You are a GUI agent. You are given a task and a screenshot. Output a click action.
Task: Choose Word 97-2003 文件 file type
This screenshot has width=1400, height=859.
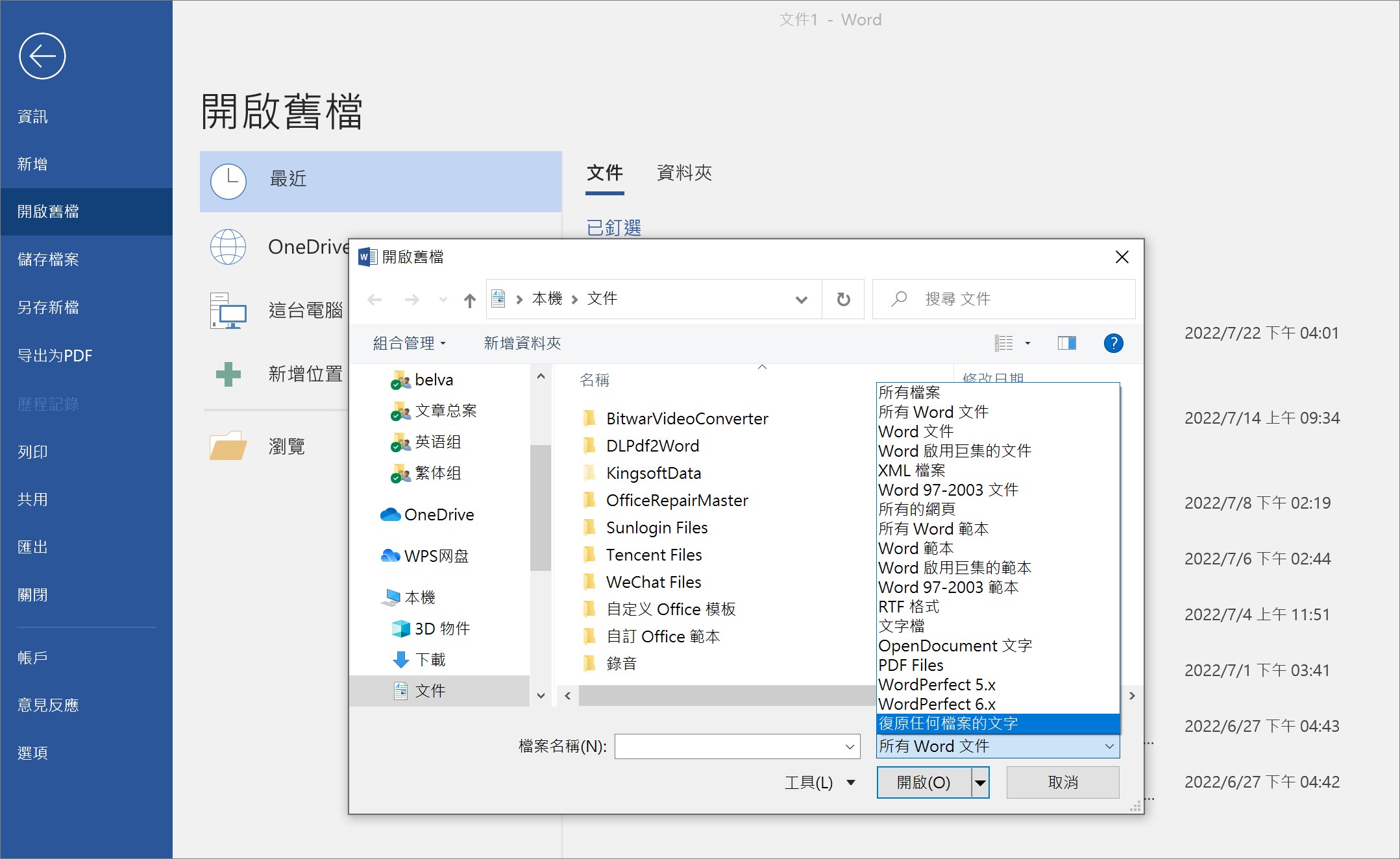998,490
